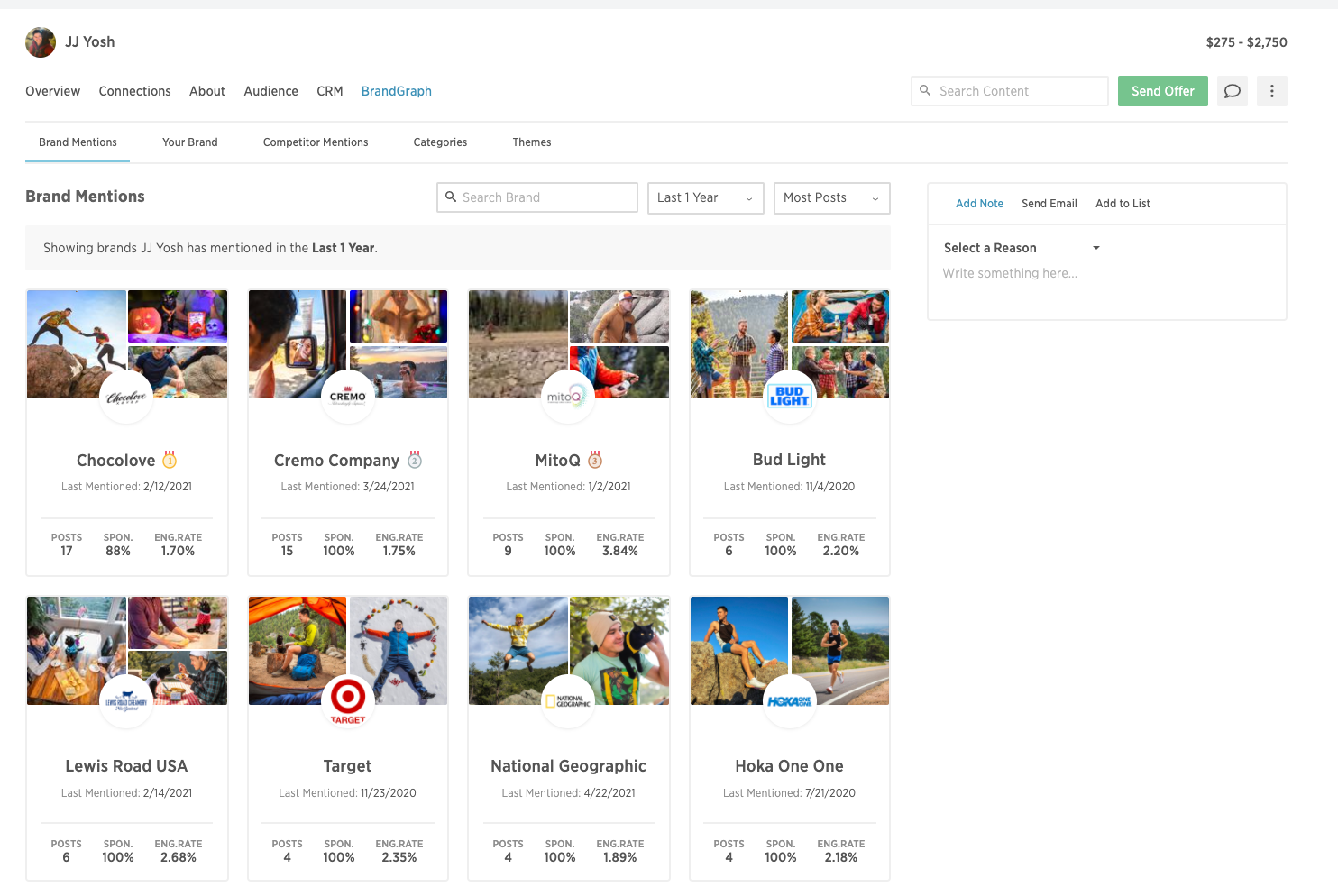This screenshot has height=896, width=1338.
Task: Select the Brand Mentions sub-tab
Action: tap(78, 142)
